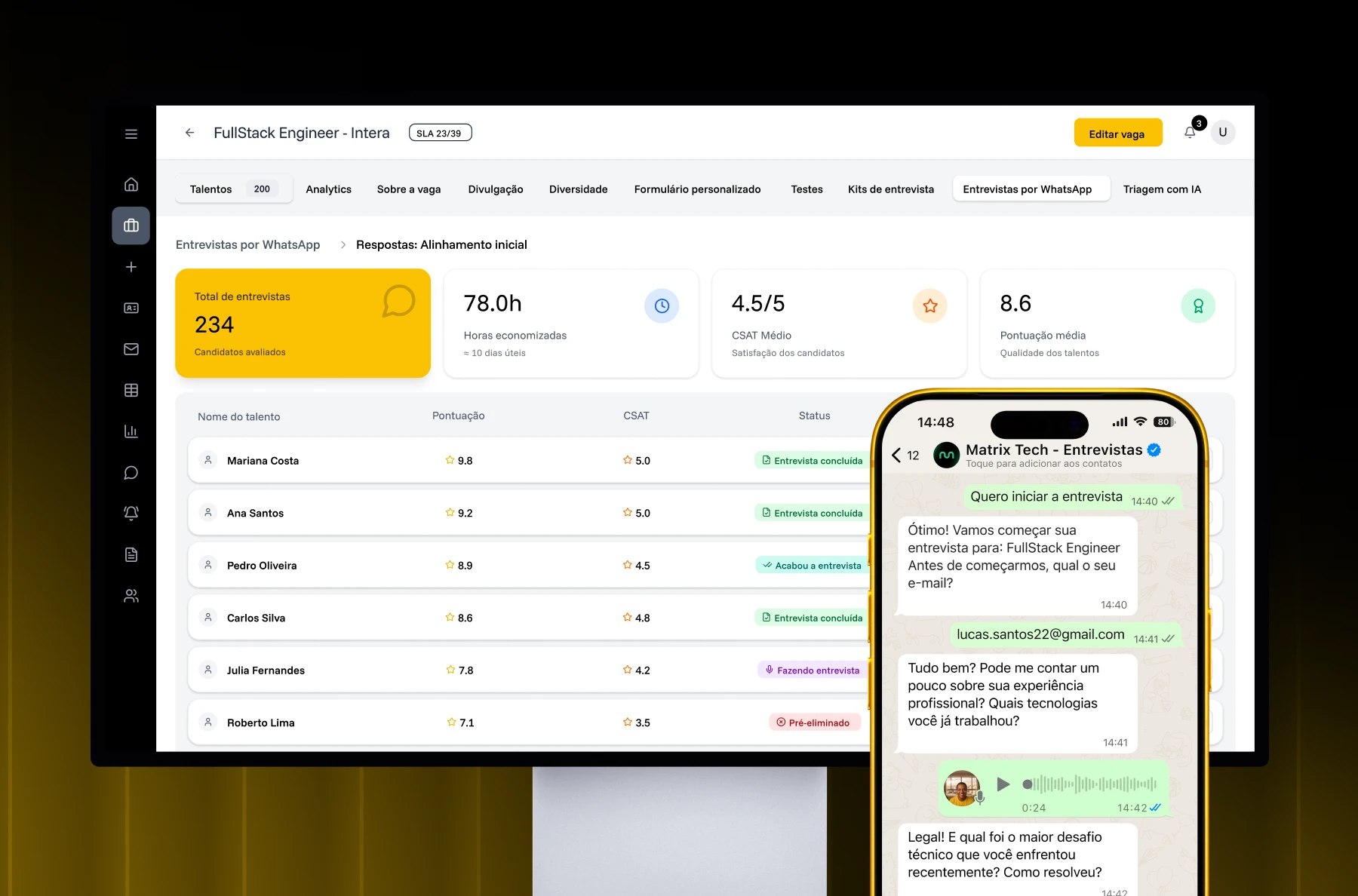Tap the Quero iniciar a entrevista message
Image resolution: width=1358 pixels, height=896 pixels.
1072,497
